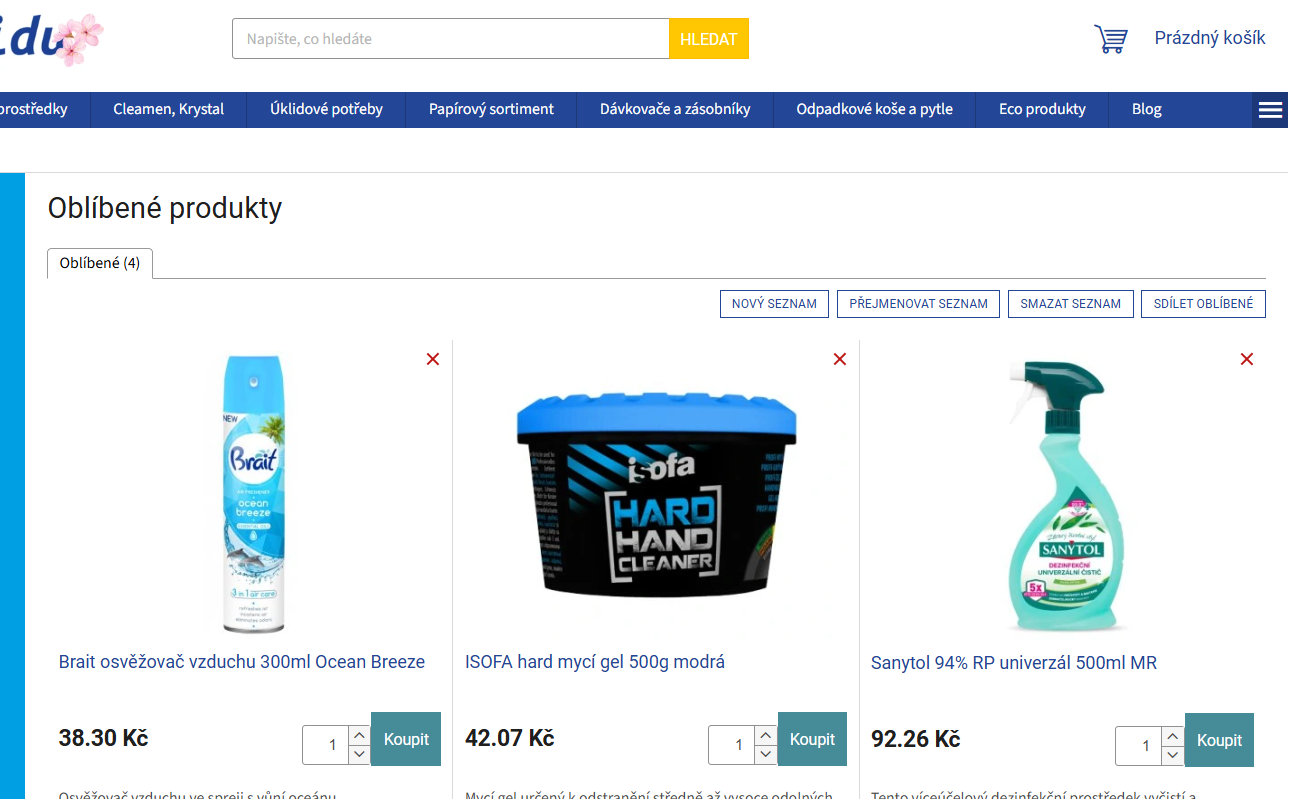Remove Brait air freshener from favorites
Viewport: 1310px width, 799px height.
[x=433, y=359]
